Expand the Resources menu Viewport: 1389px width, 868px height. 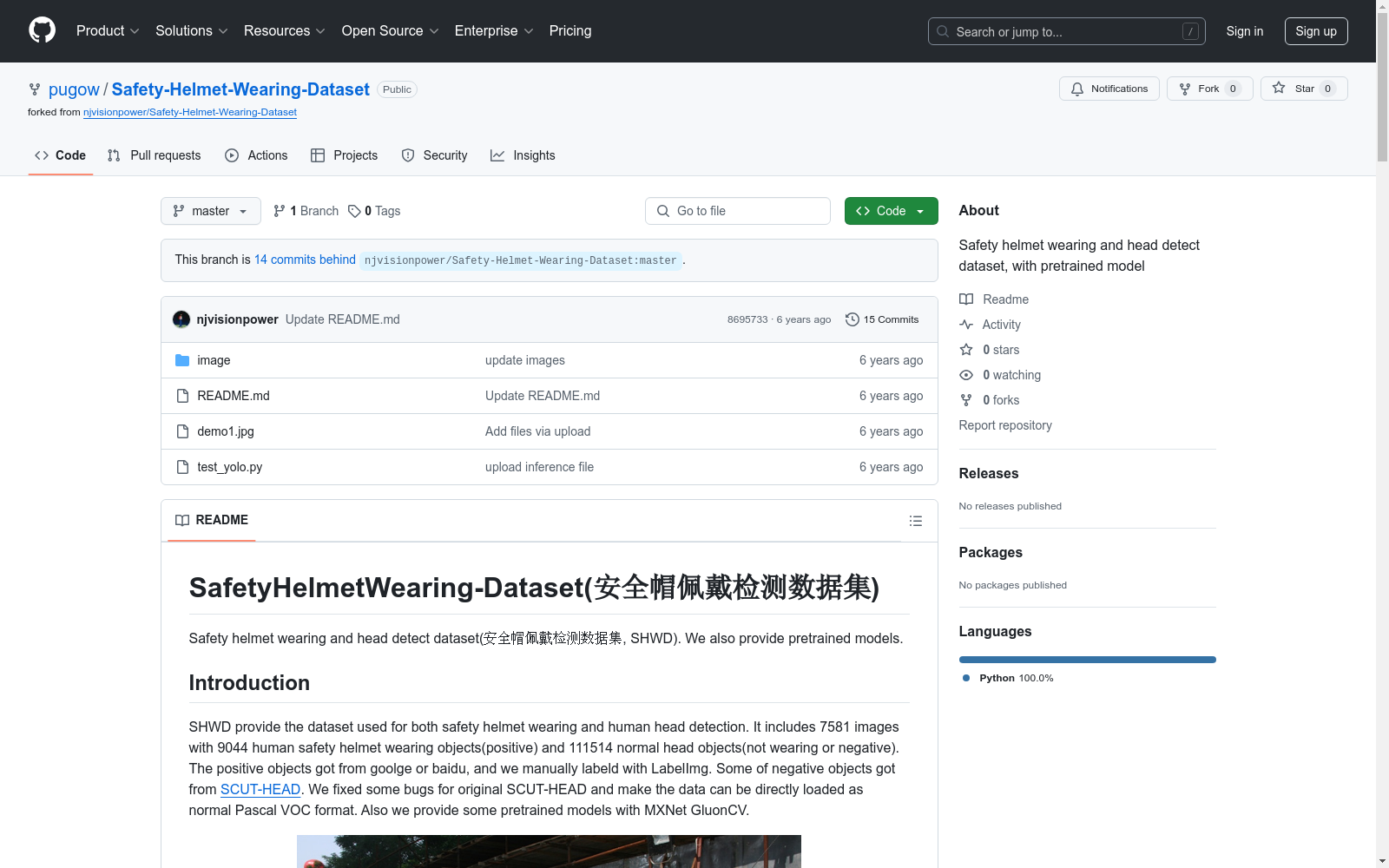pos(284,30)
